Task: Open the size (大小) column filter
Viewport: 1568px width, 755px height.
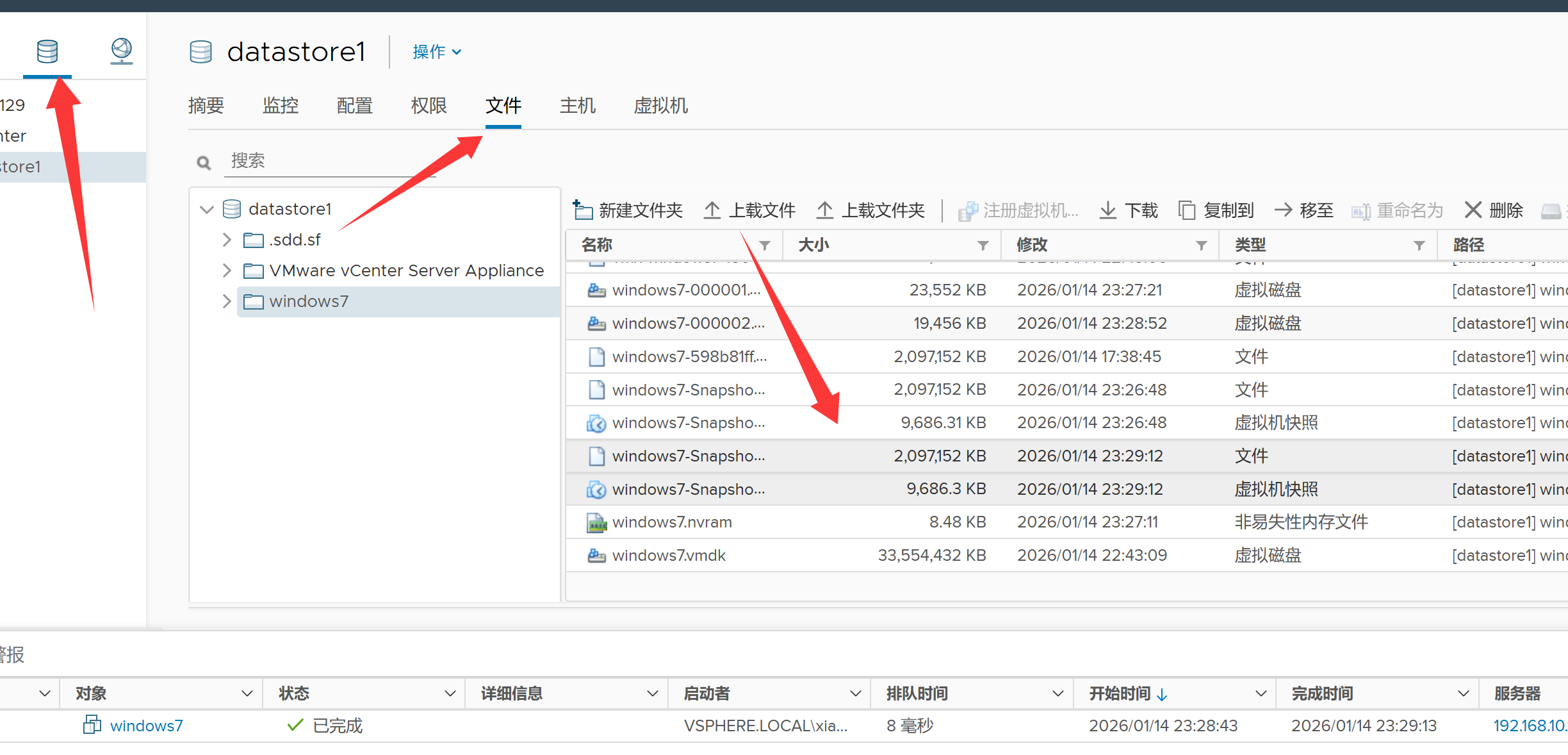Action: click(983, 245)
